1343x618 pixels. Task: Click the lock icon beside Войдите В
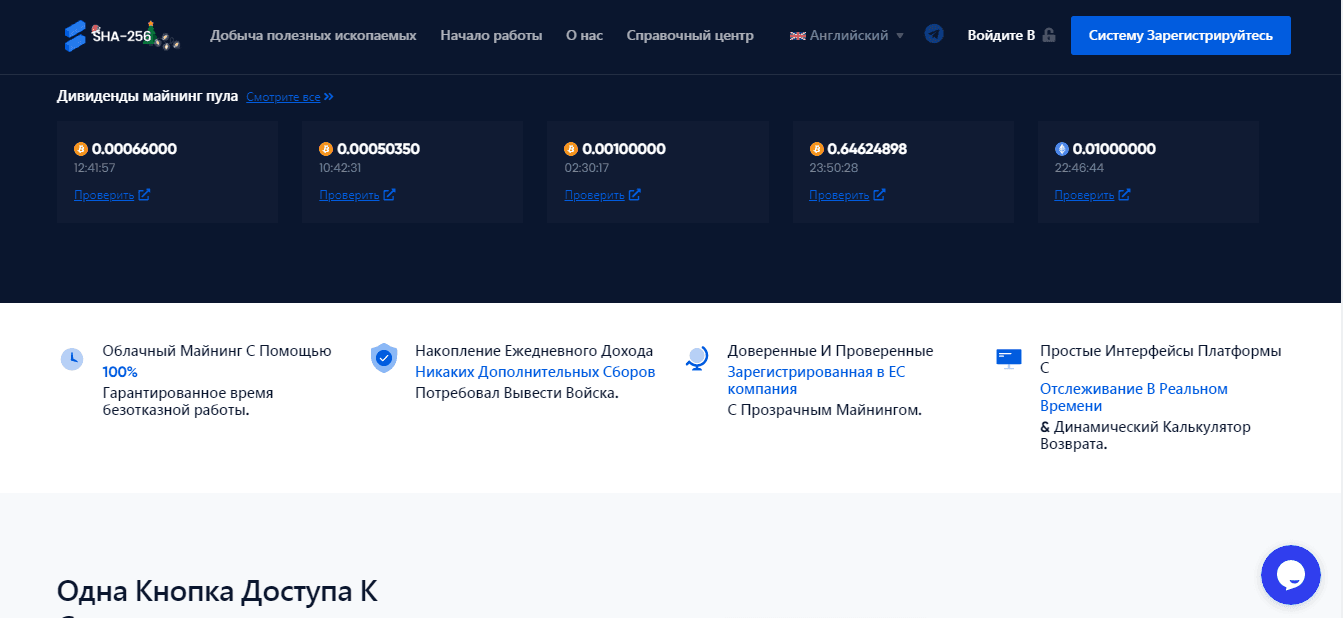pyautogui.click(x=1048, y=35)
